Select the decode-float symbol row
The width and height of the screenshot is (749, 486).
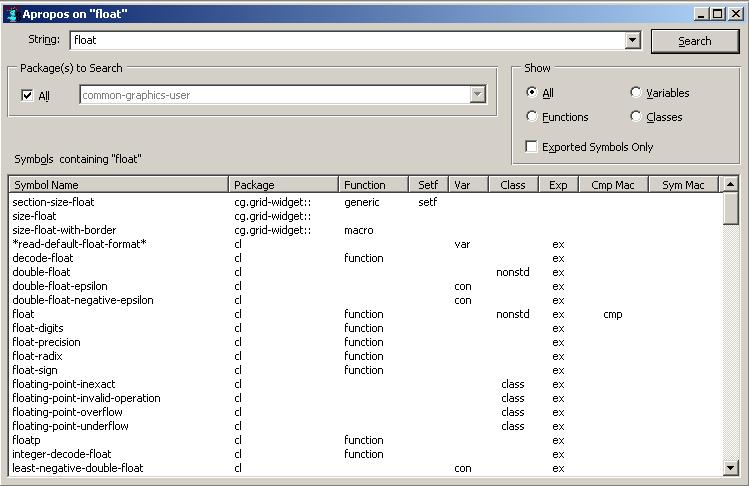point(41,258)
